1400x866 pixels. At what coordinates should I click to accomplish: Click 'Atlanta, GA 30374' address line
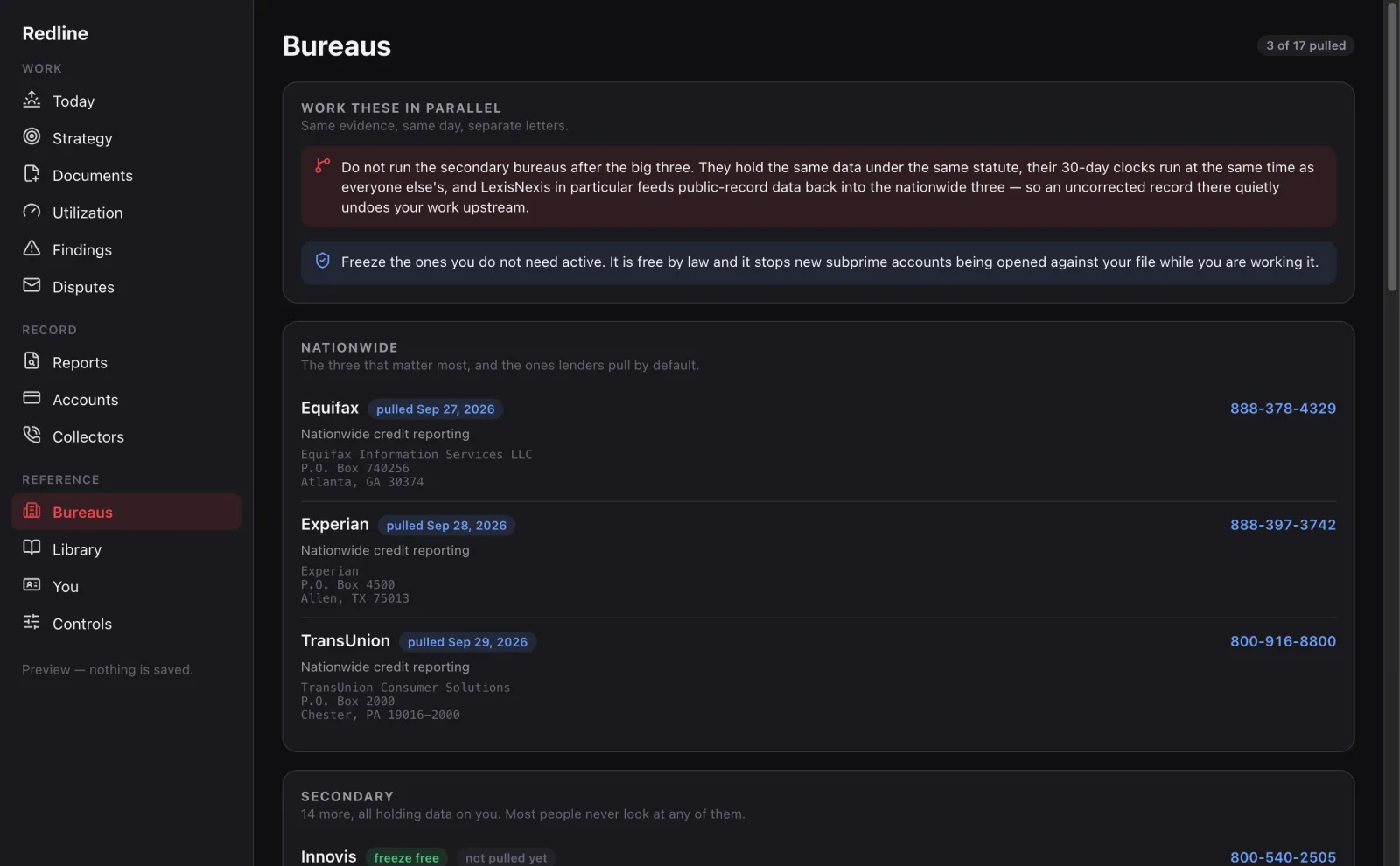362,482
